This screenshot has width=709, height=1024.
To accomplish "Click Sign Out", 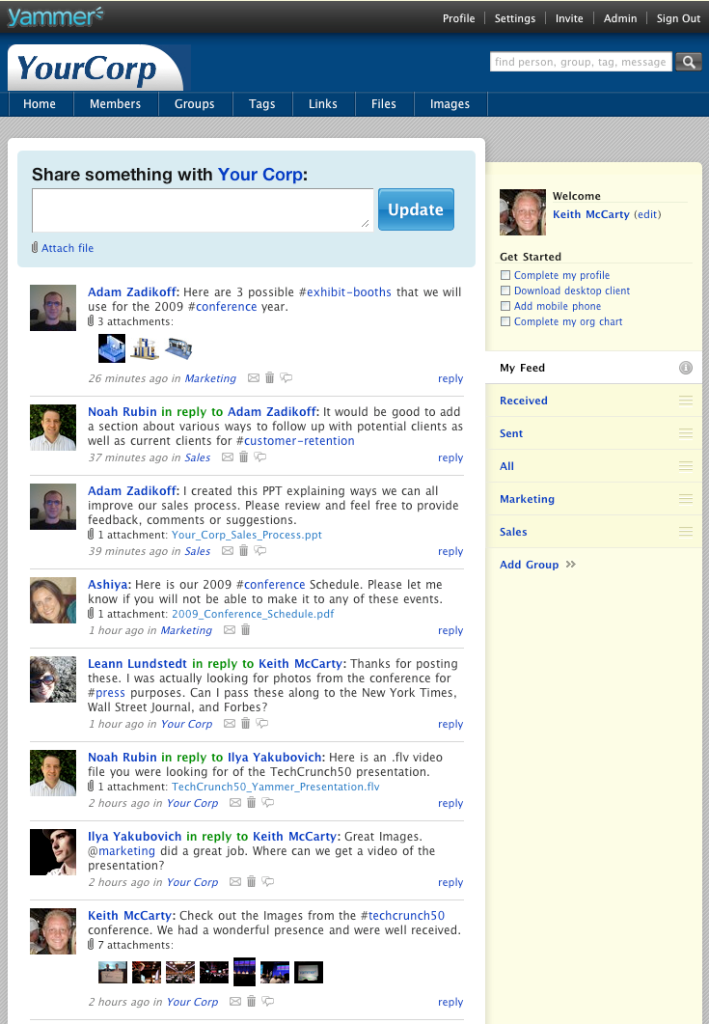I will (678, 18).
